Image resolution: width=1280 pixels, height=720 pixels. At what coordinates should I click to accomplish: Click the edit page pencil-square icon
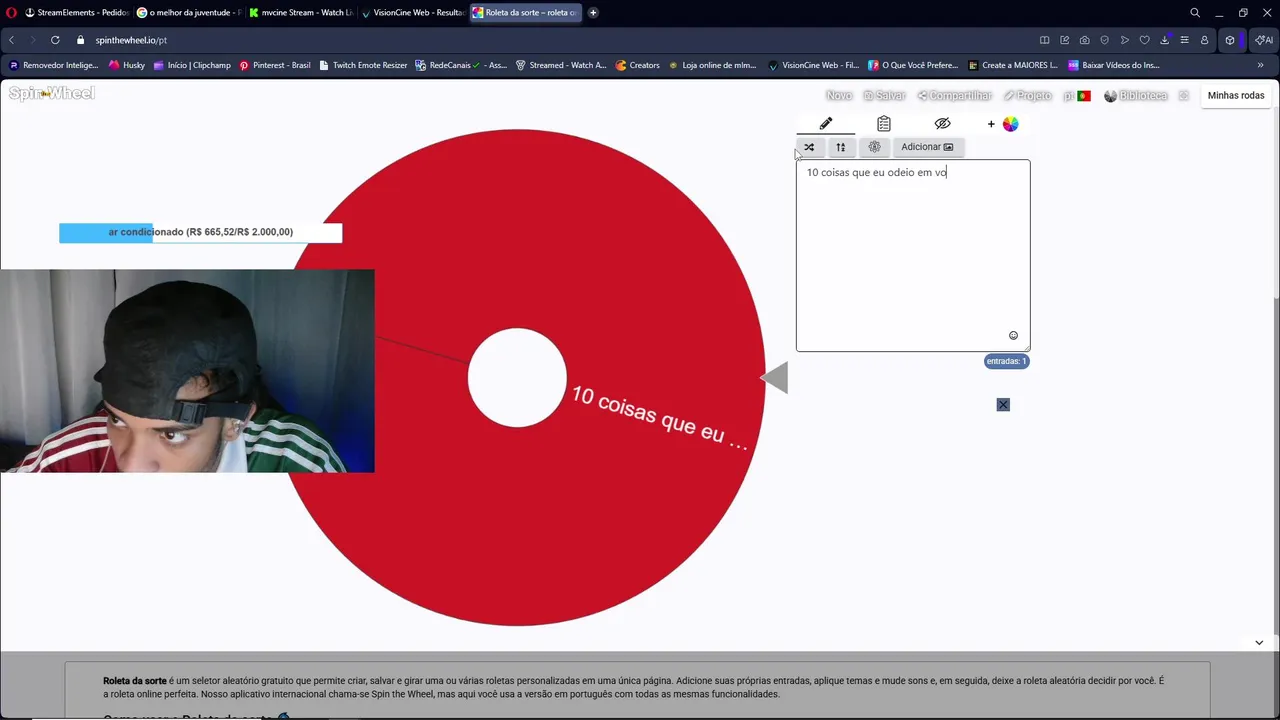(x=1064, y=40)
